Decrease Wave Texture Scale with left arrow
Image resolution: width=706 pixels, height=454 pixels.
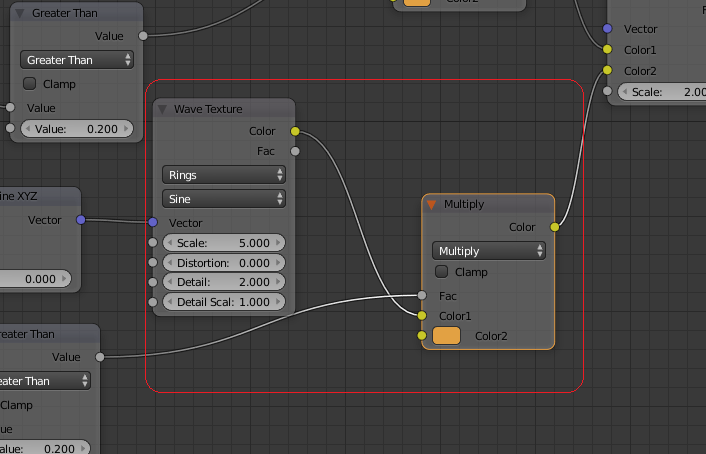(170, 243)
